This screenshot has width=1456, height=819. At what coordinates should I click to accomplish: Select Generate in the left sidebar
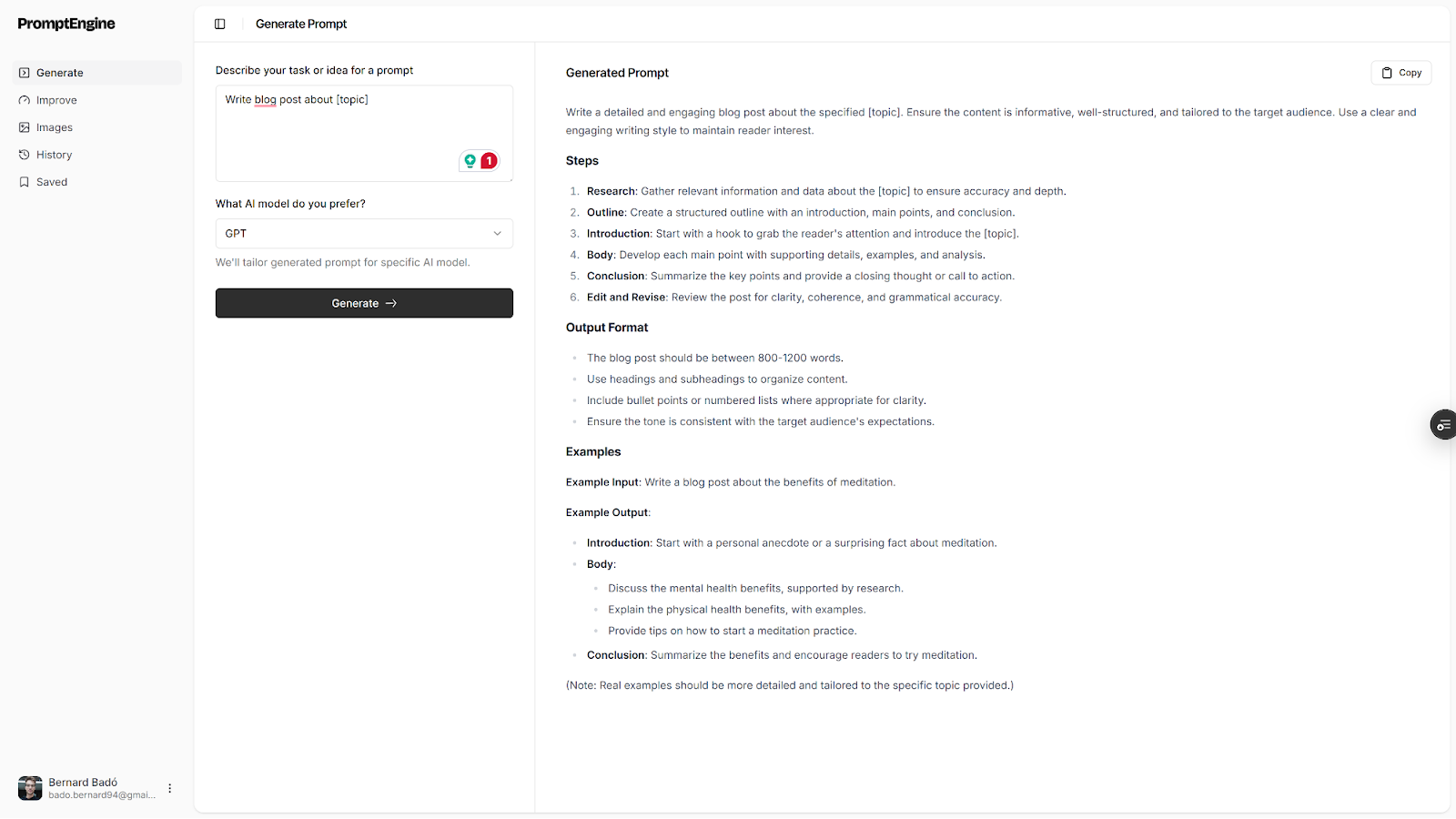(60, 73)
